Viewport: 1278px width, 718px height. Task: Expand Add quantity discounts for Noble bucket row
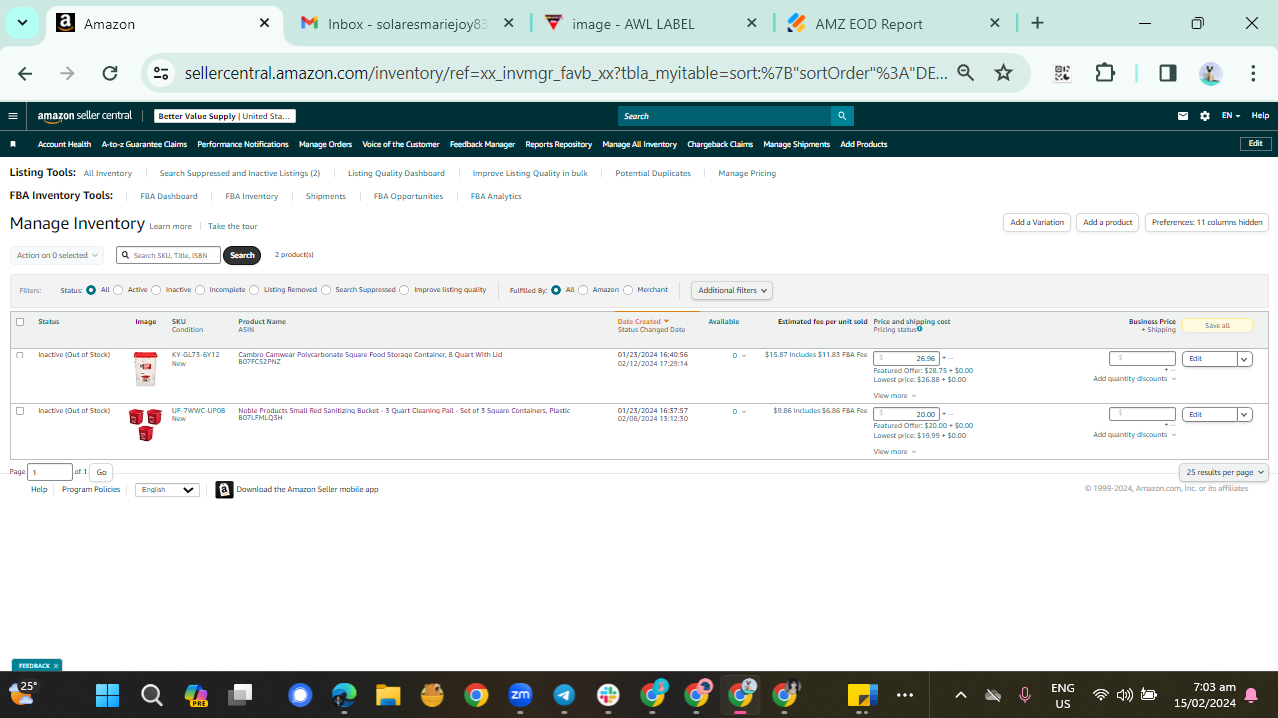coord(1135,435)
